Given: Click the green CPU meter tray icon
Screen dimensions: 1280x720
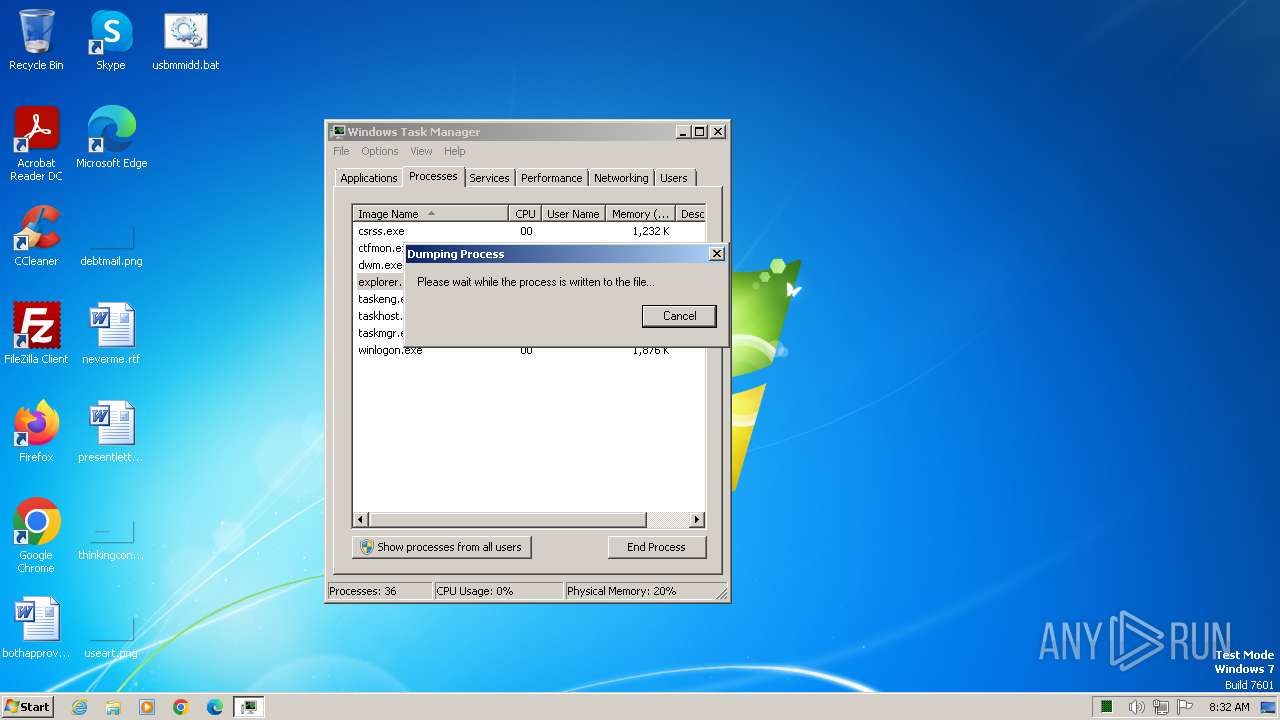Looking at the screenshot, I should coord(1107,707).
